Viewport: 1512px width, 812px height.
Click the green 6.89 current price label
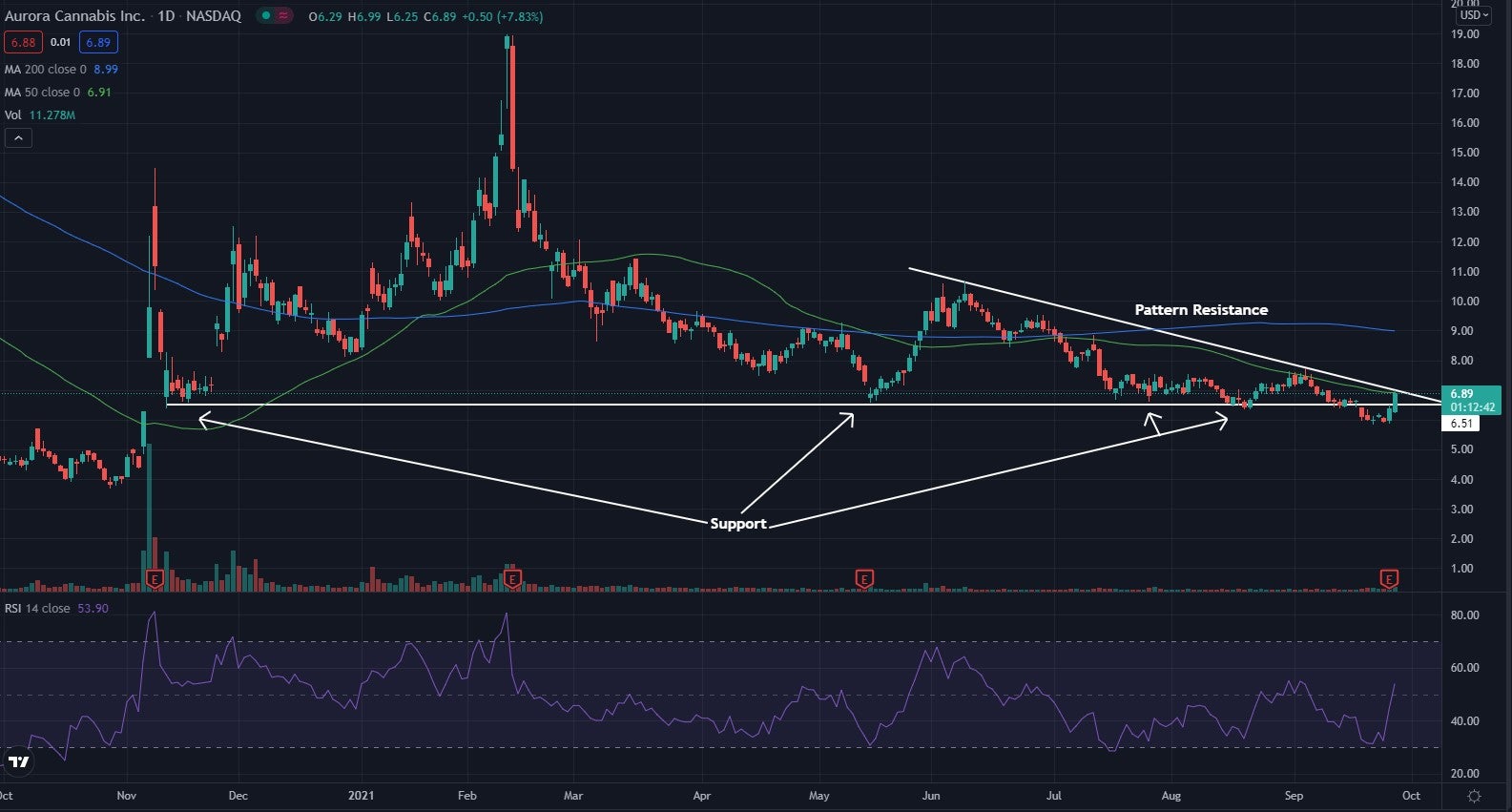pos(1471,400)
